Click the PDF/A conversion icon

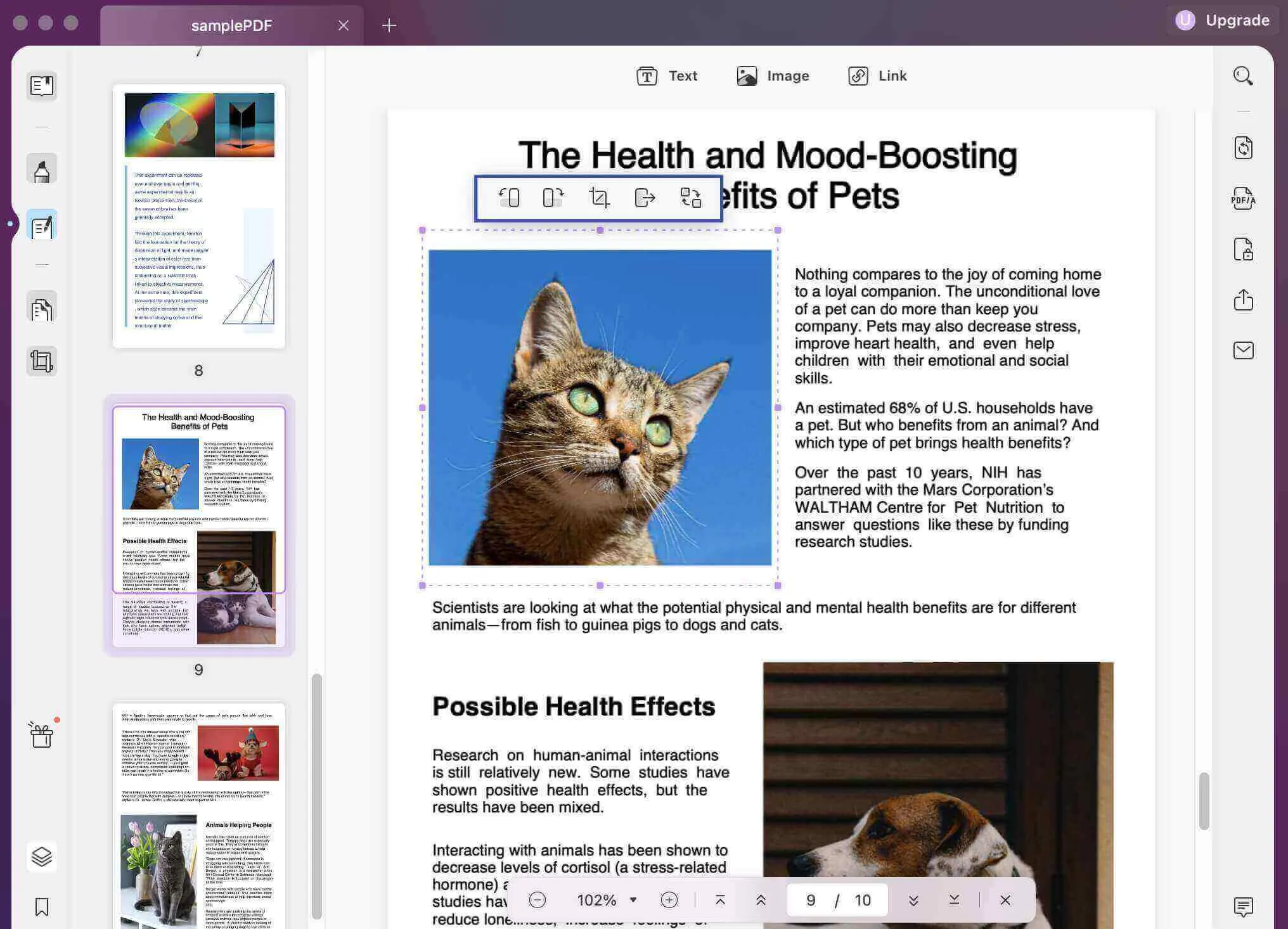click(x=1242, y=199)
